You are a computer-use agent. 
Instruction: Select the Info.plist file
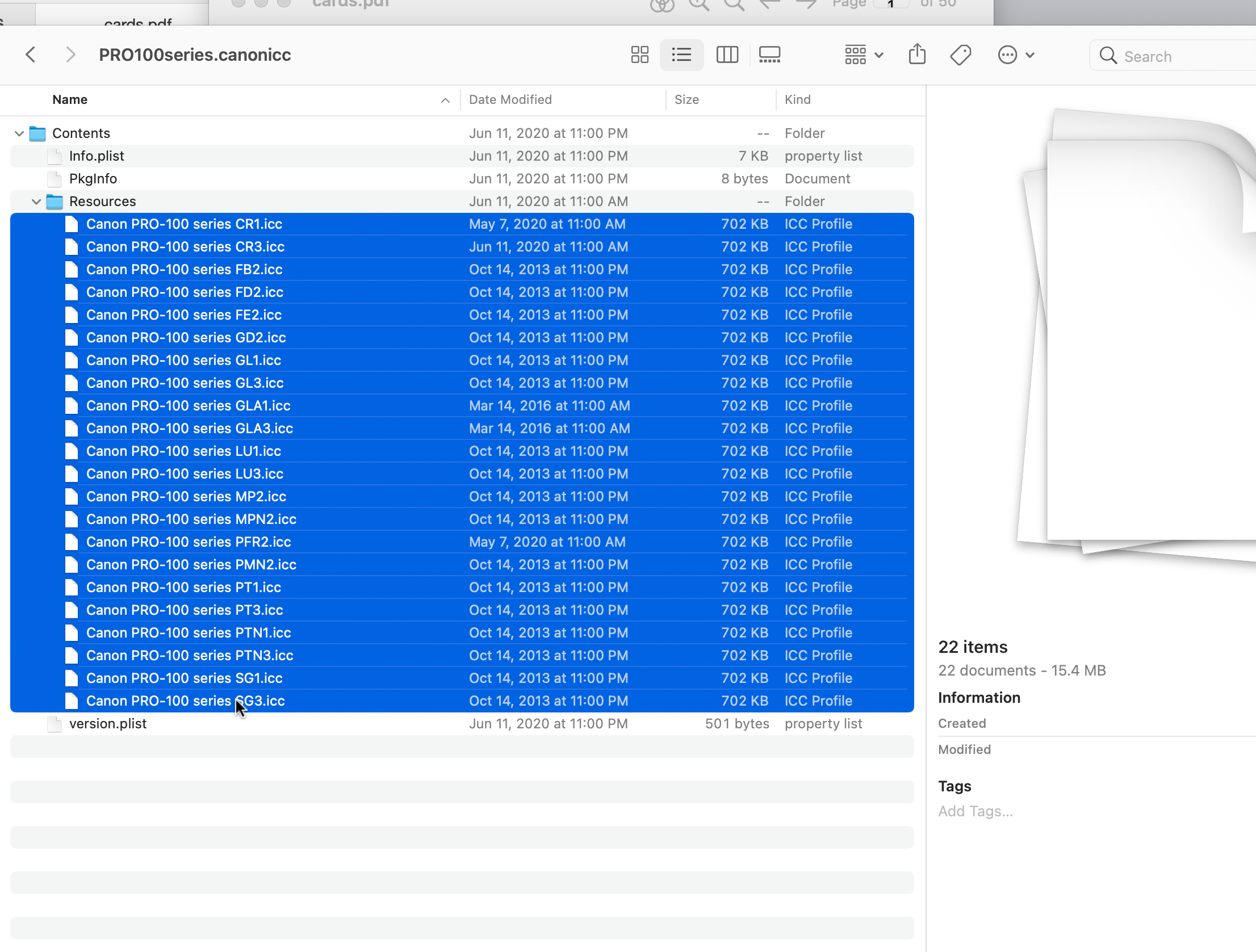click(x=97, y=156)
